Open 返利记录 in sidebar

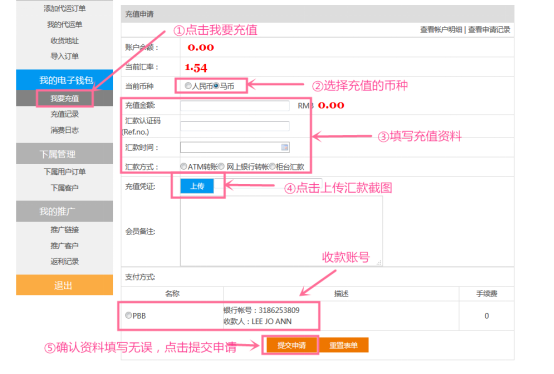(65, 261)
